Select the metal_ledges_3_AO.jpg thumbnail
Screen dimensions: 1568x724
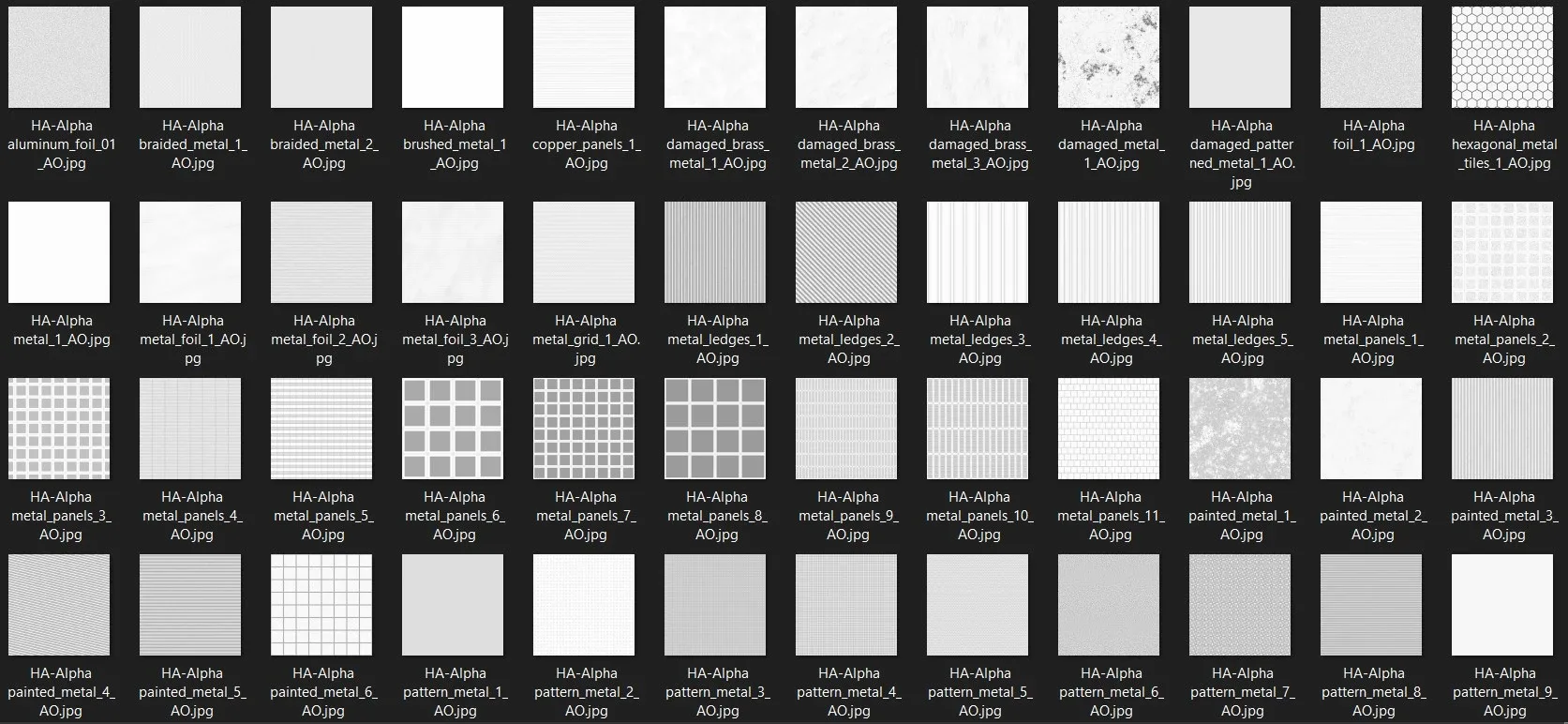click(x=978, y=252)
